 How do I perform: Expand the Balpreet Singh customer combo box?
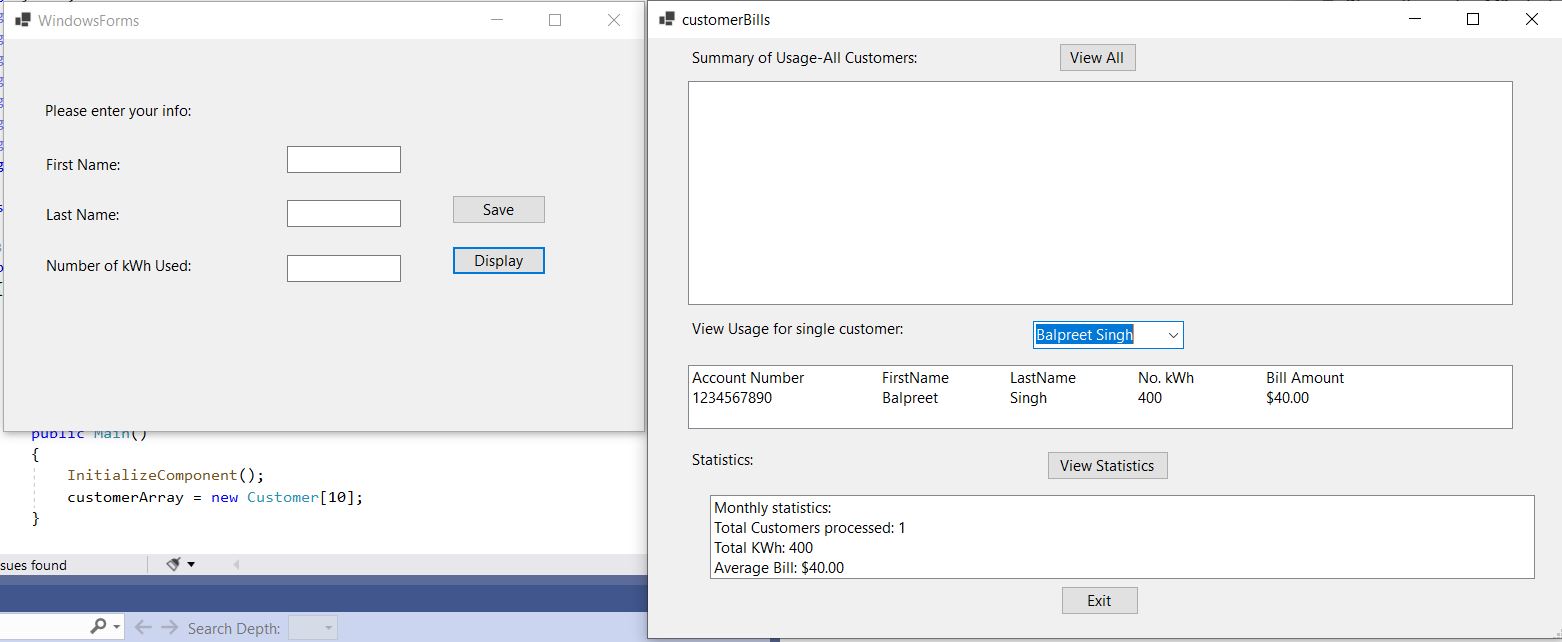click(x=1174, y=335)
